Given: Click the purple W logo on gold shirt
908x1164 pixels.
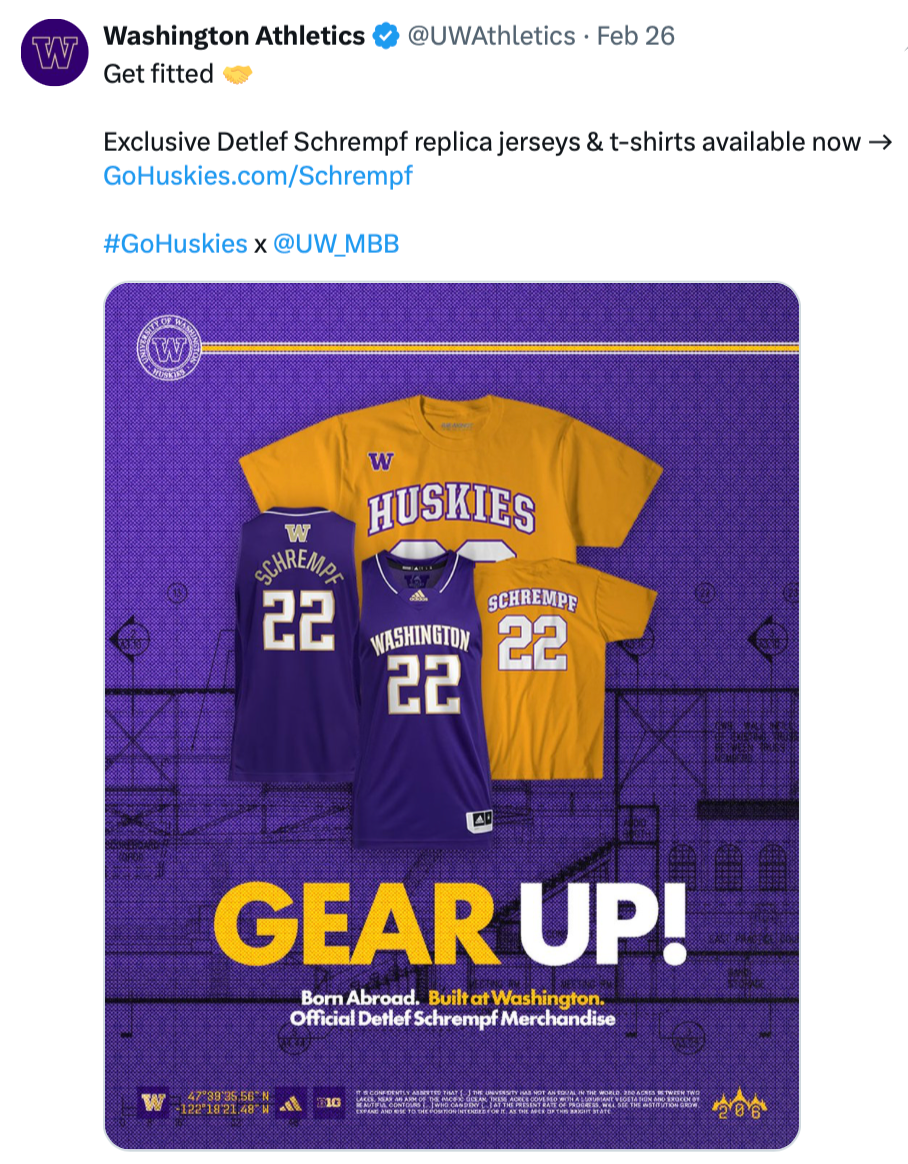Looking at the screenshot, I should [x=380, y=461].
